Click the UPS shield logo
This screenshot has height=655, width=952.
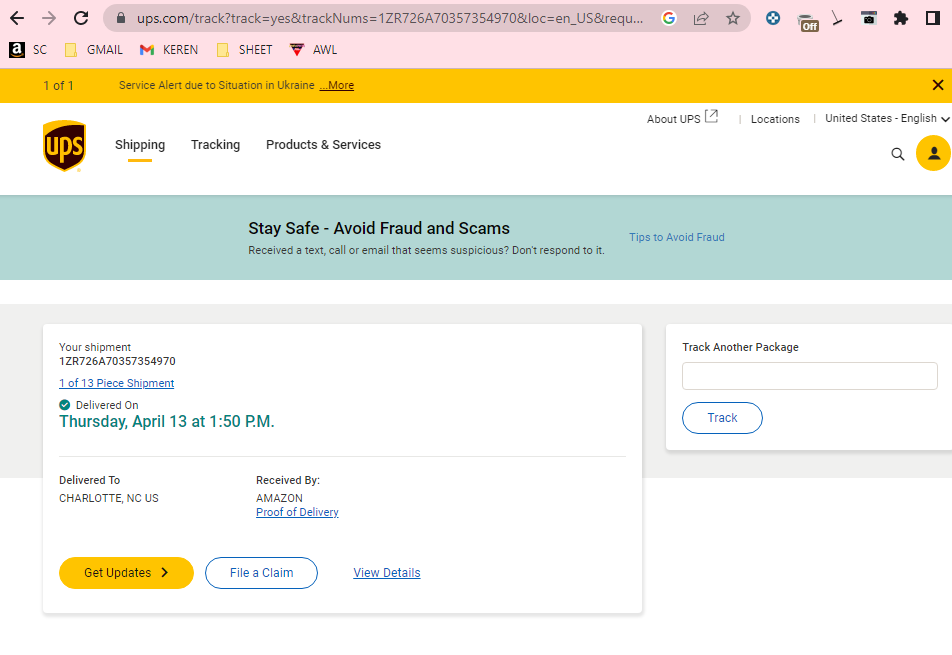click(x=64, y=146)
